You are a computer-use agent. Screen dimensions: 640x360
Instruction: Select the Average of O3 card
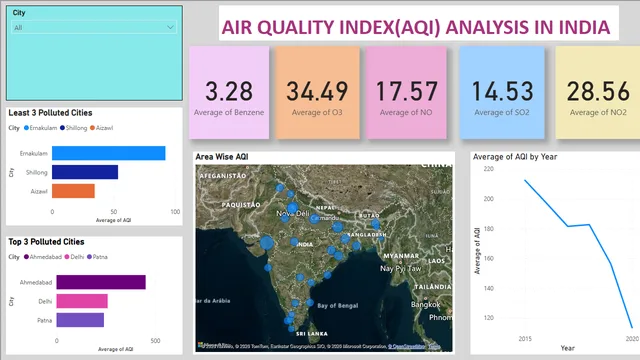tap(317, 92)
